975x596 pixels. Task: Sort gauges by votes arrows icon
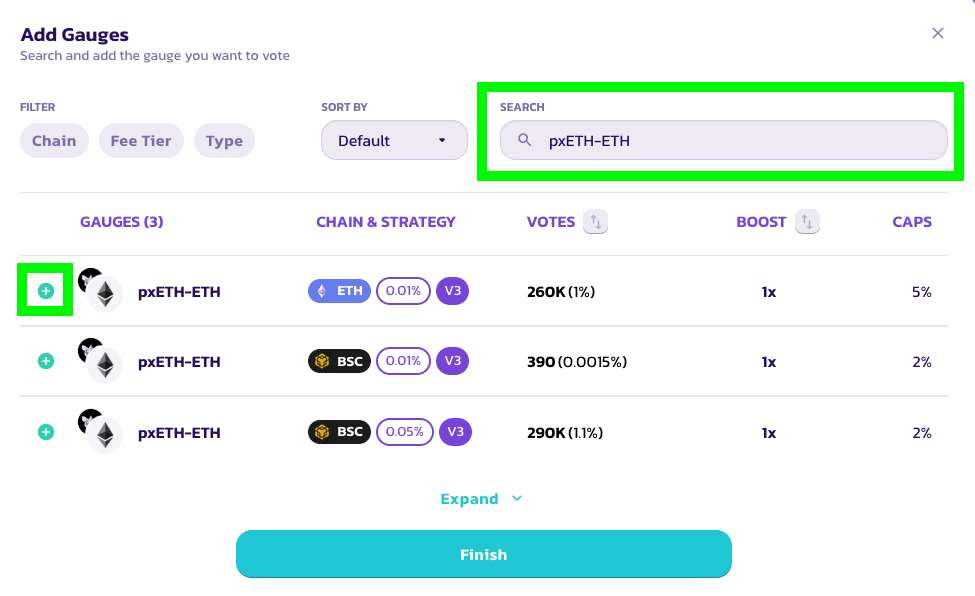(595, 222)
